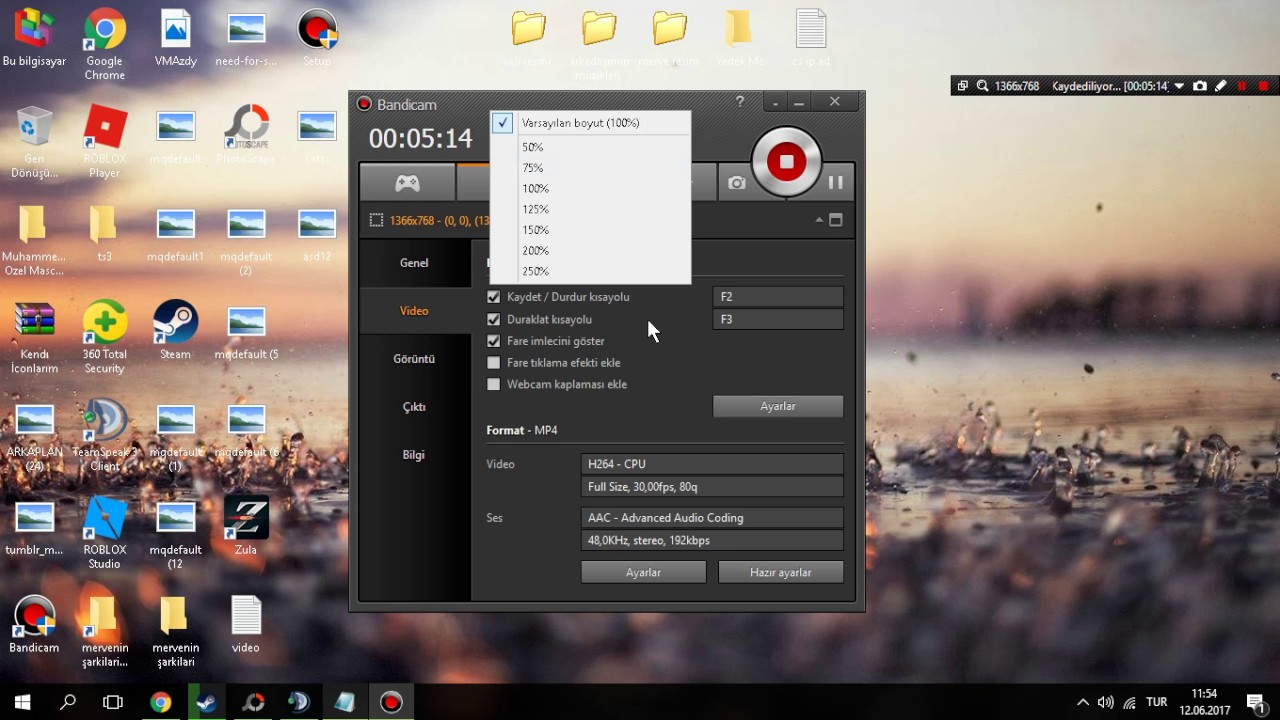Open the Çıktı section in the sidebar
The height and width of the screenshot is (720, 1280).
[413, 406]
